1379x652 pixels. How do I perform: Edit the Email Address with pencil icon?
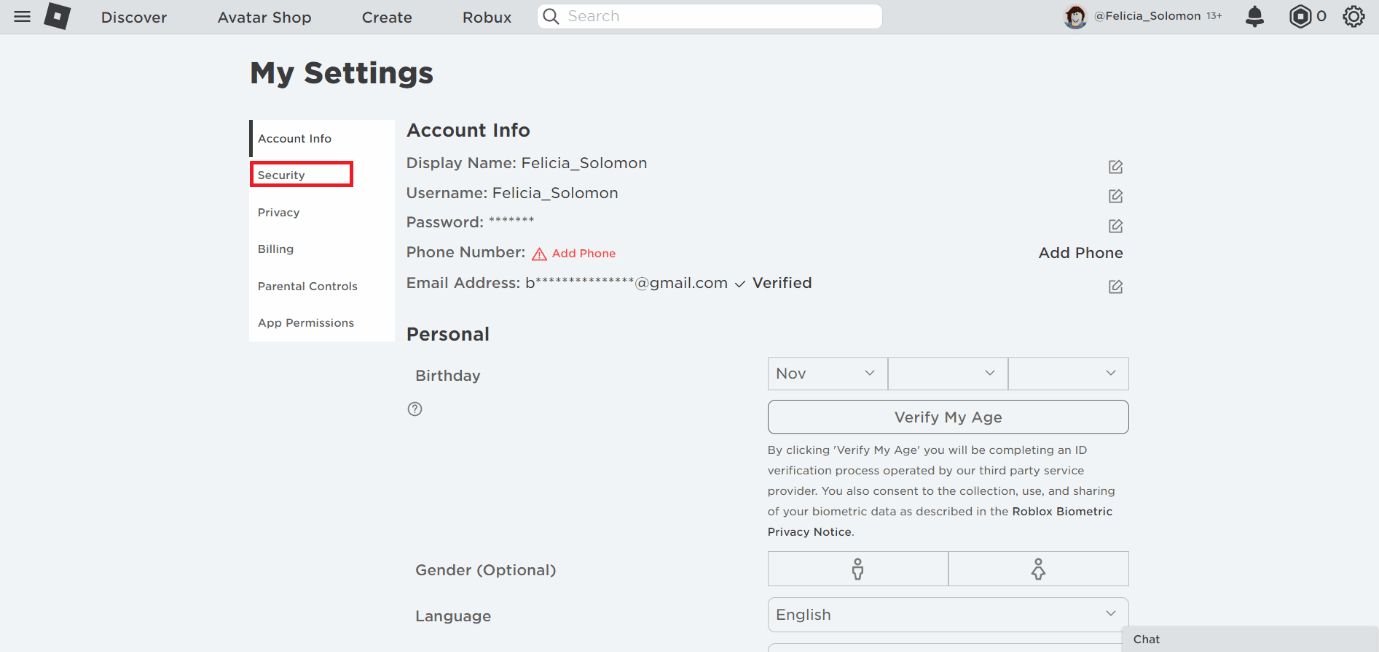pos(1116,287)
